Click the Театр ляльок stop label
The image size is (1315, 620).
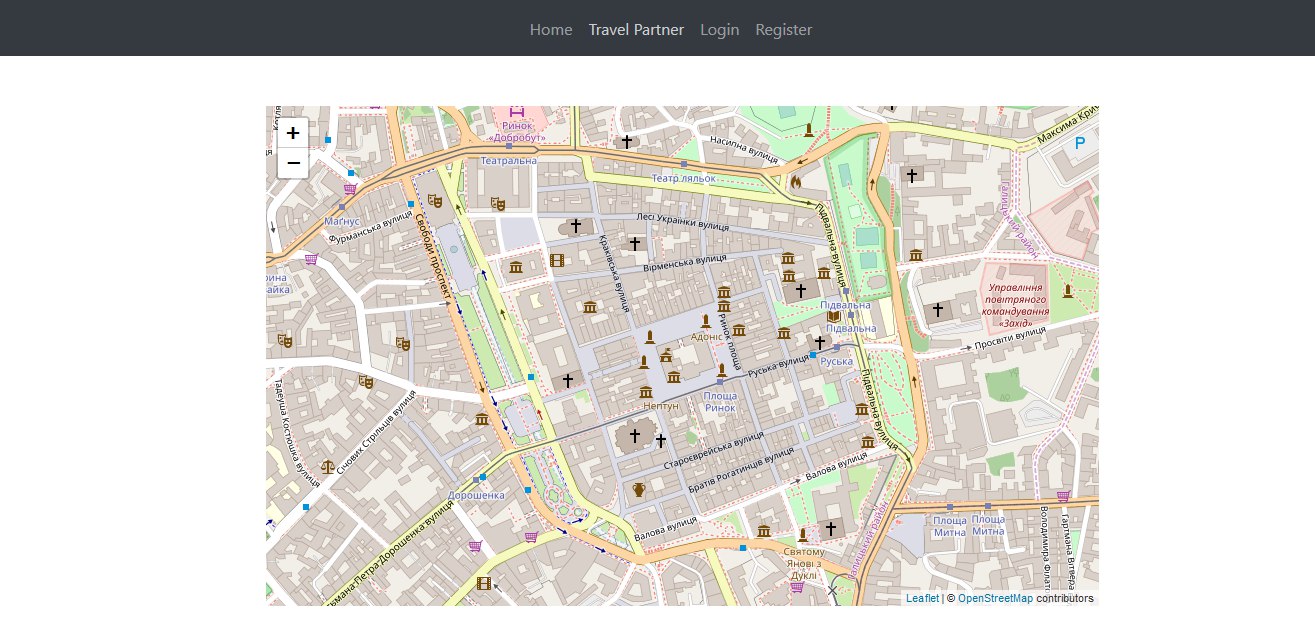point(684,178)
